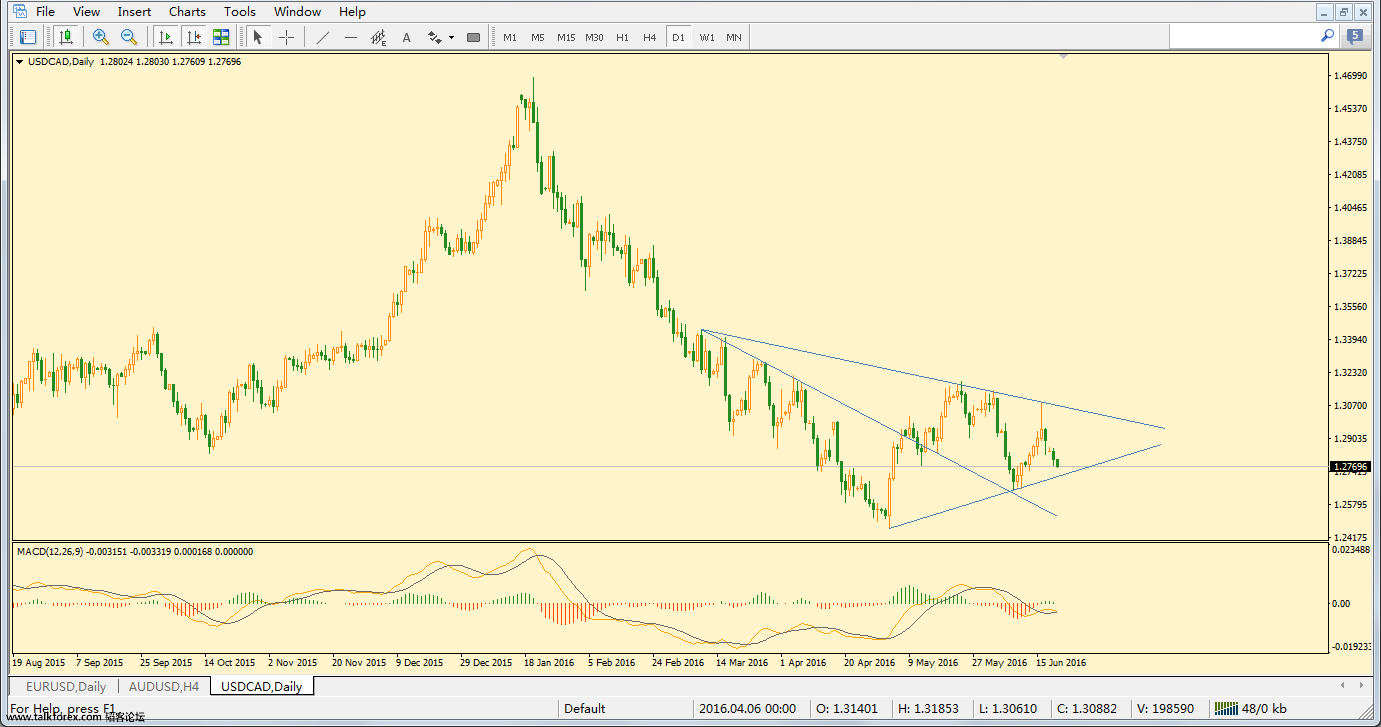The width and height of the screenshot is (1381, 727).
Task: Switch to H4 timeframe
Action: (650, 37)
